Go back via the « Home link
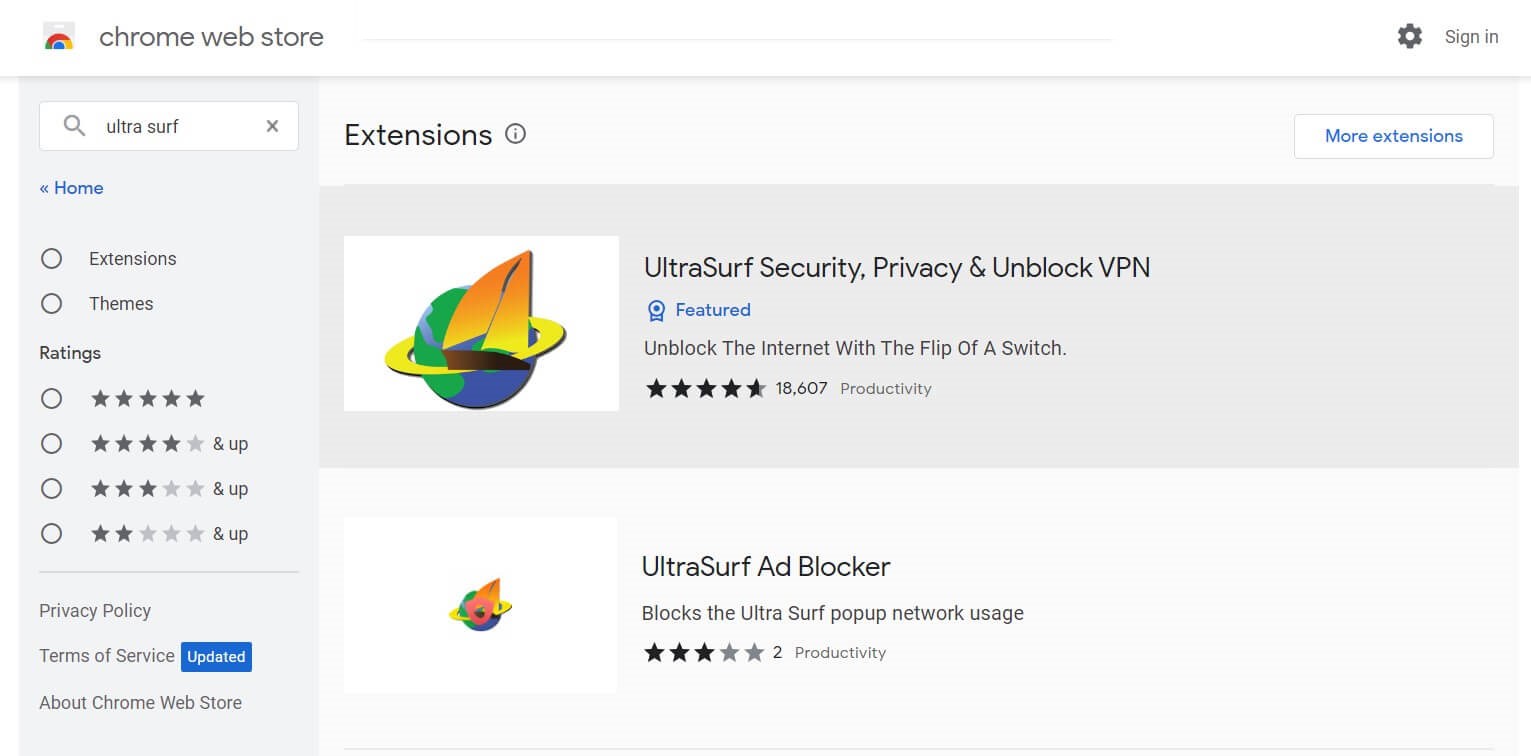Image resolution: width=1531 pixels, height=756 pixels. 71,188
